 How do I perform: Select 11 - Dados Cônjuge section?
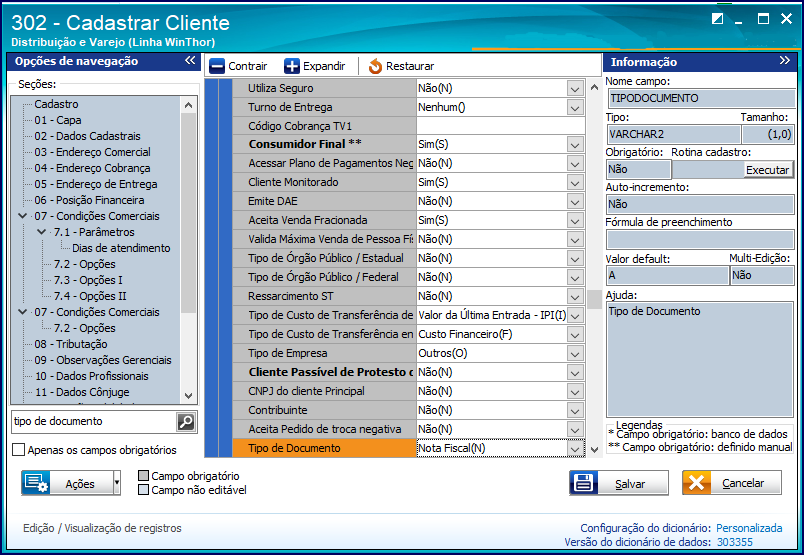[x=82, y=392]
